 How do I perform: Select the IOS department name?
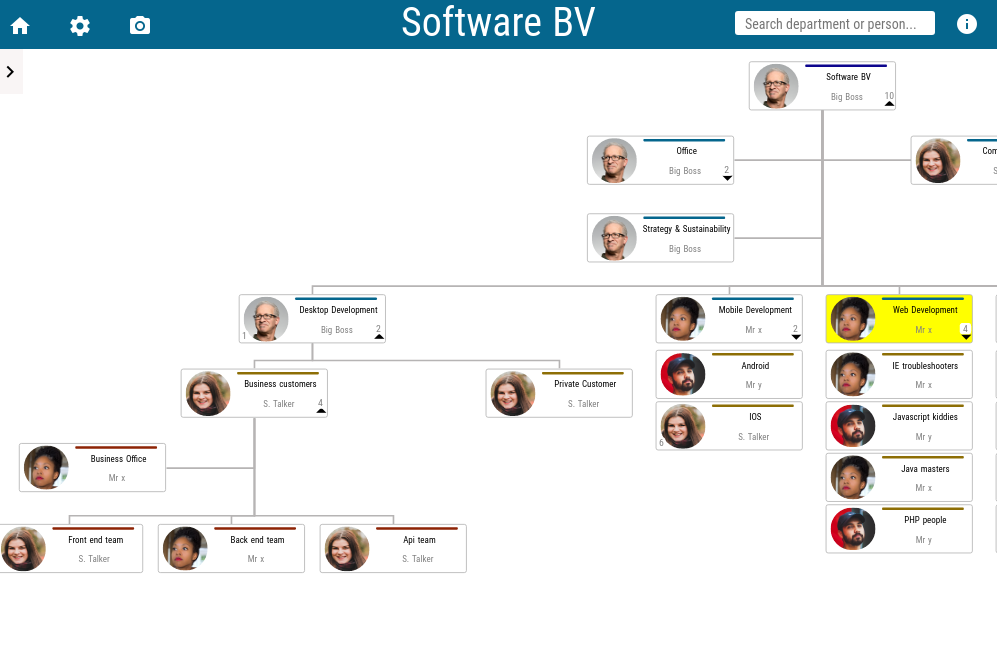click(x=755, y=417)
